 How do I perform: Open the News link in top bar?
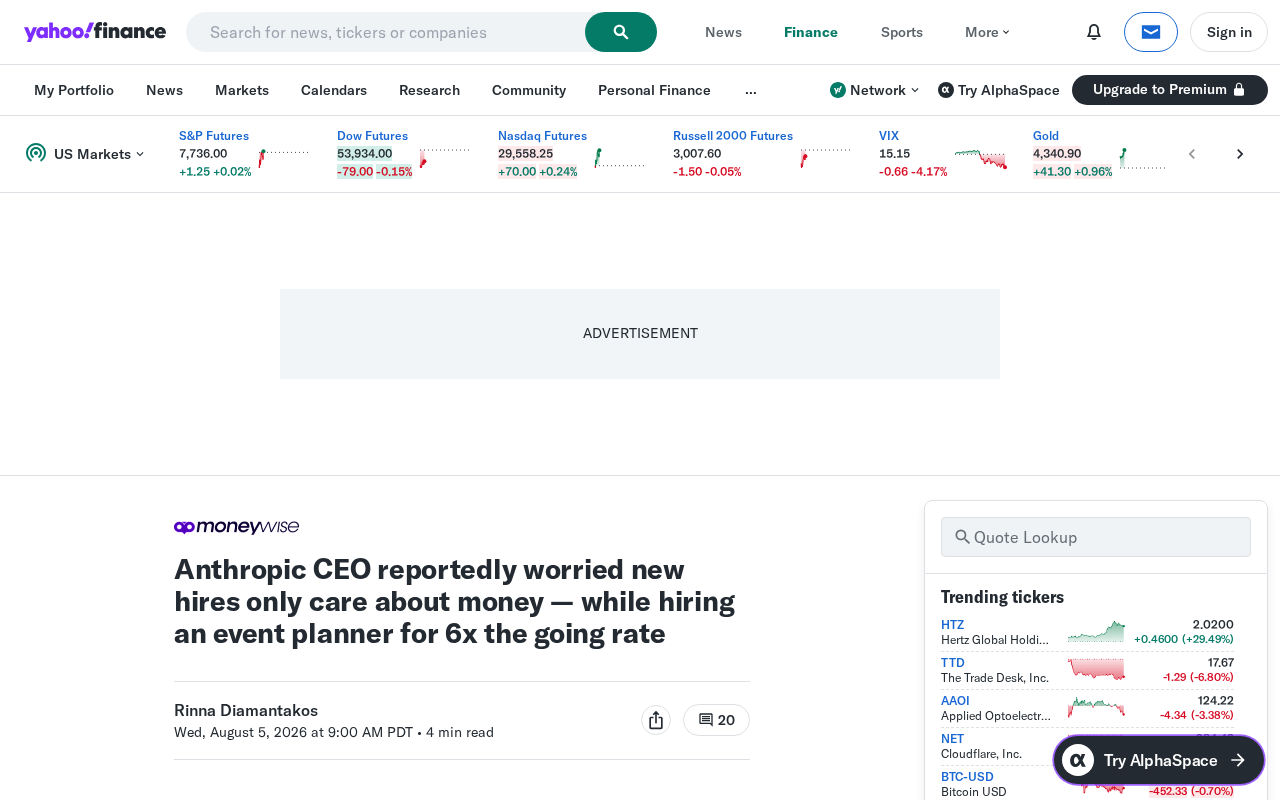click(723, 32)
